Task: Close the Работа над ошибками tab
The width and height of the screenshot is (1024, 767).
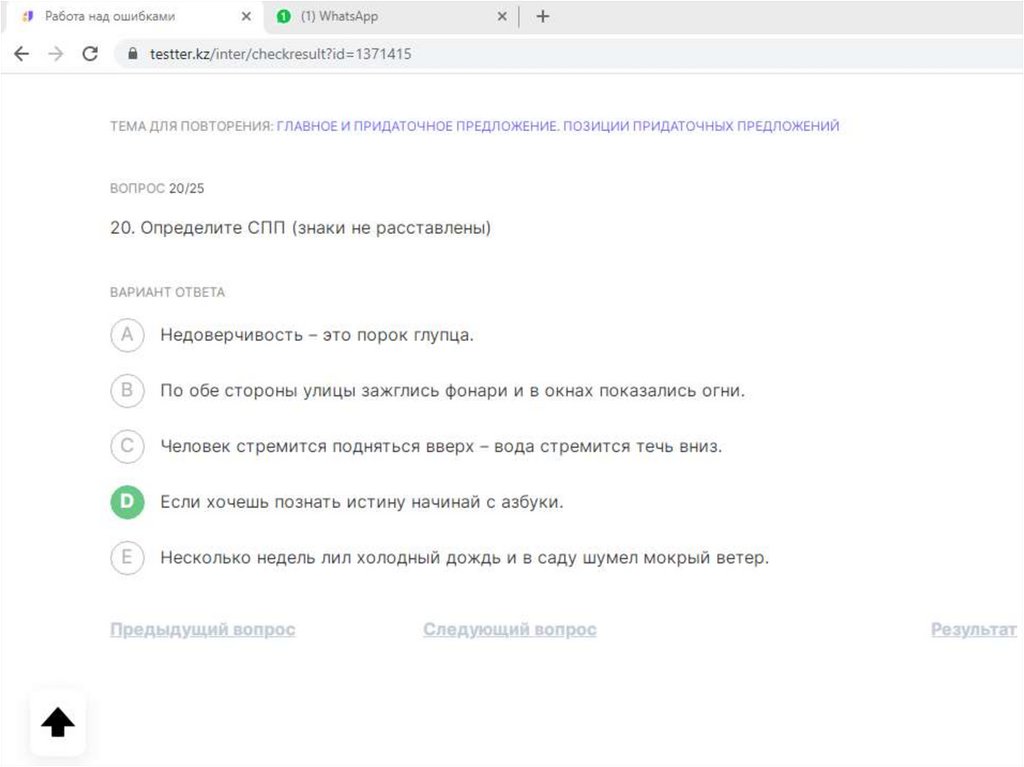Action: tap(246, 16)
